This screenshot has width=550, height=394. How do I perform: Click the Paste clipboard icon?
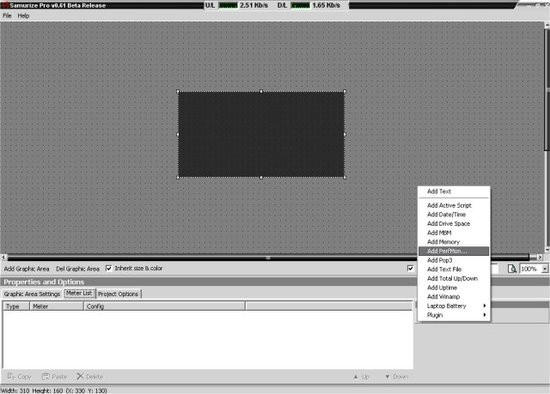pyautogui.click(x=46, y=376)
